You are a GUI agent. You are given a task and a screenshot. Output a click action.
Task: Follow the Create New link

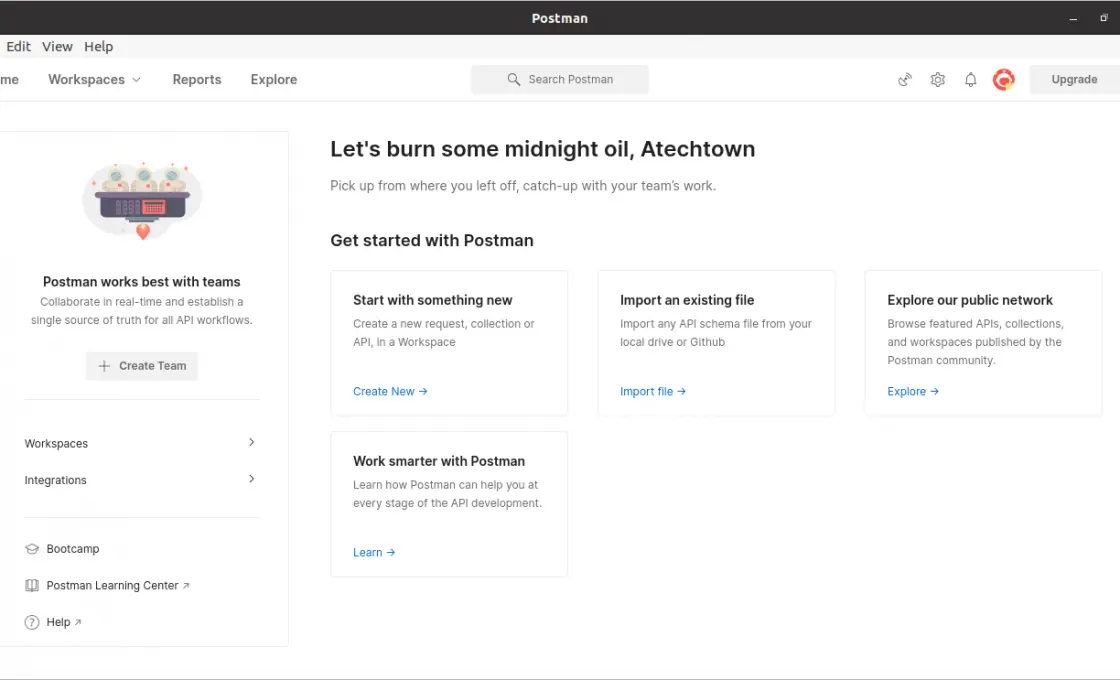point(390,391)
